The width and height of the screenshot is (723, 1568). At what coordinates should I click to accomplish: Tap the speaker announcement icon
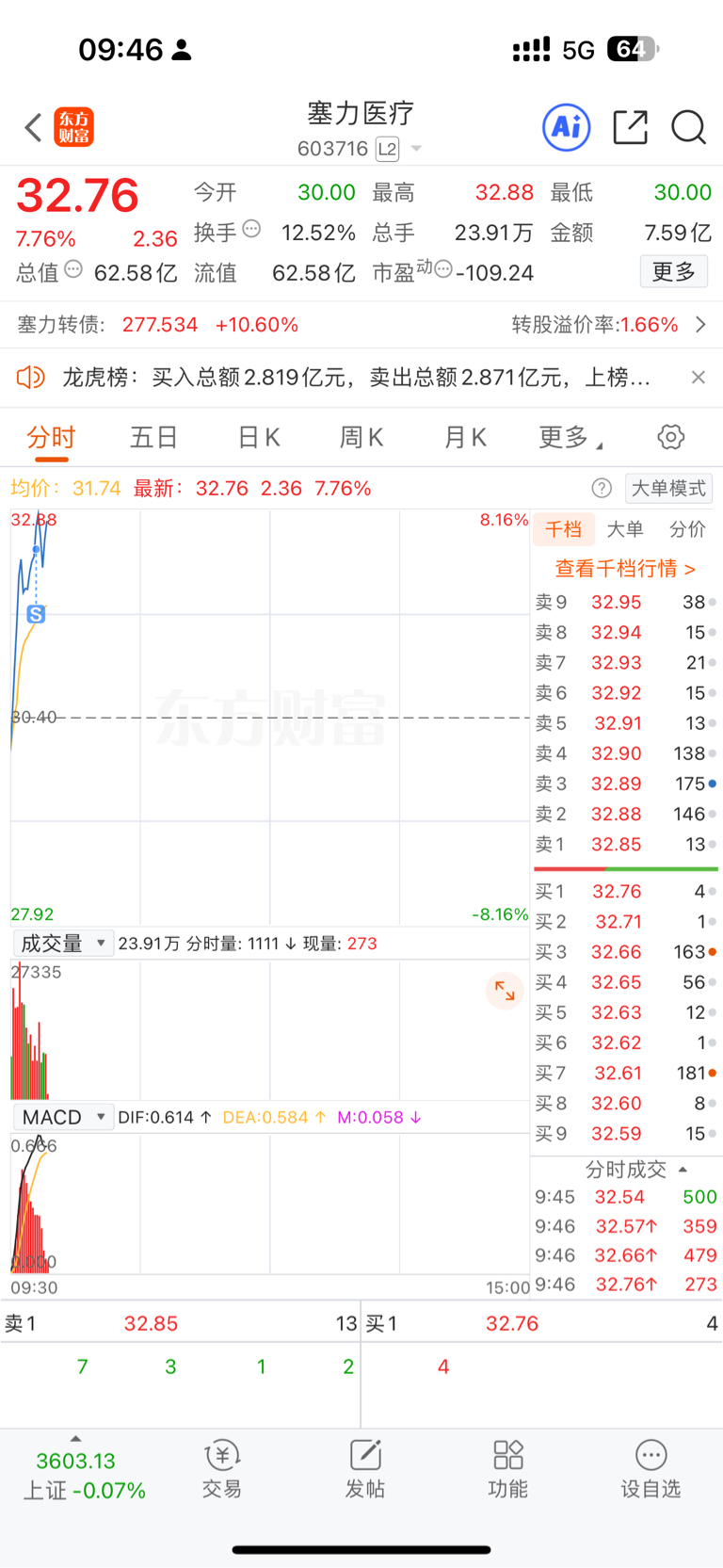click(31, 378)
